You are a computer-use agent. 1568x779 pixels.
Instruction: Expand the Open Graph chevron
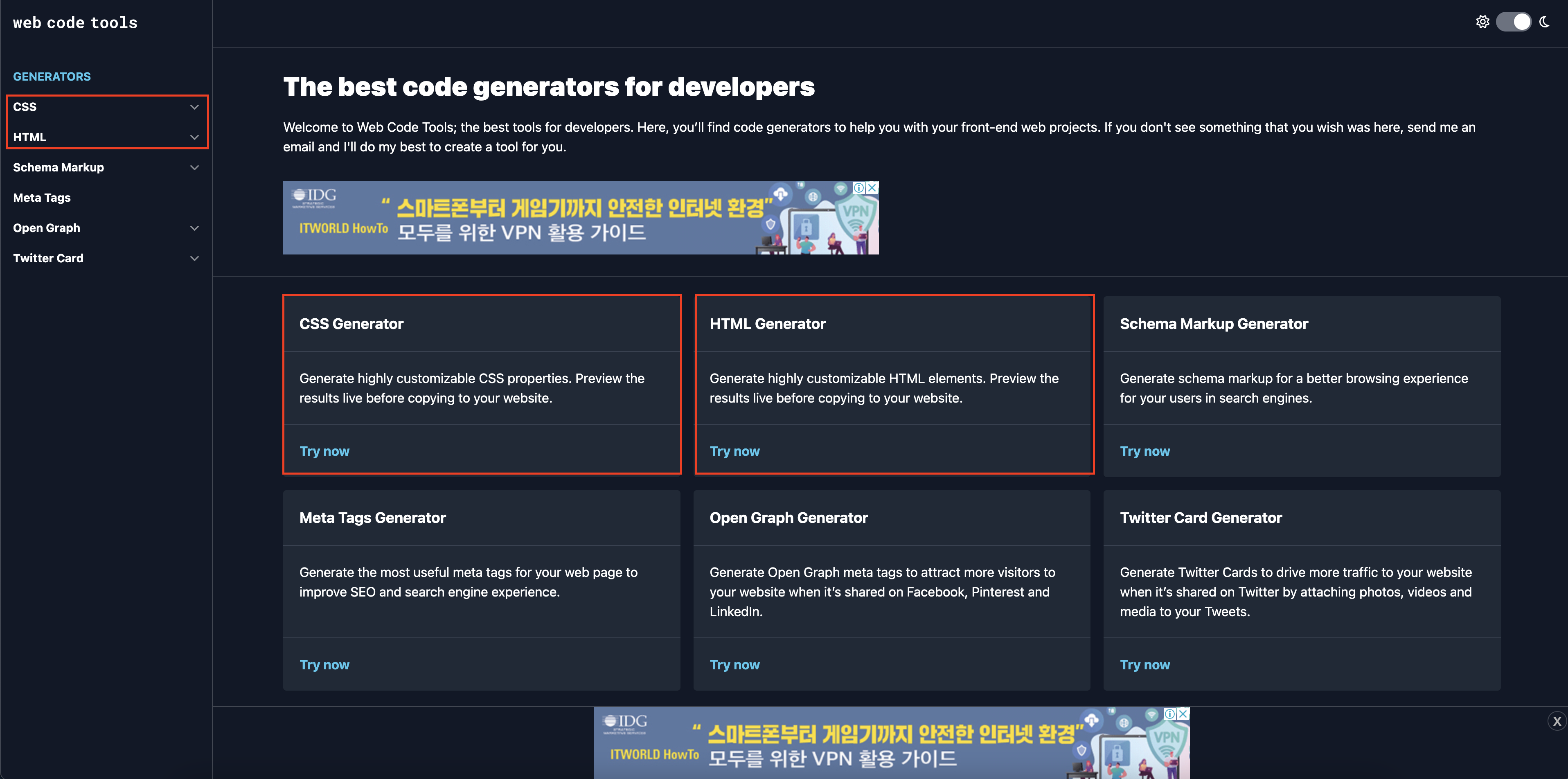pyautogui.click(x=194, y=228)
